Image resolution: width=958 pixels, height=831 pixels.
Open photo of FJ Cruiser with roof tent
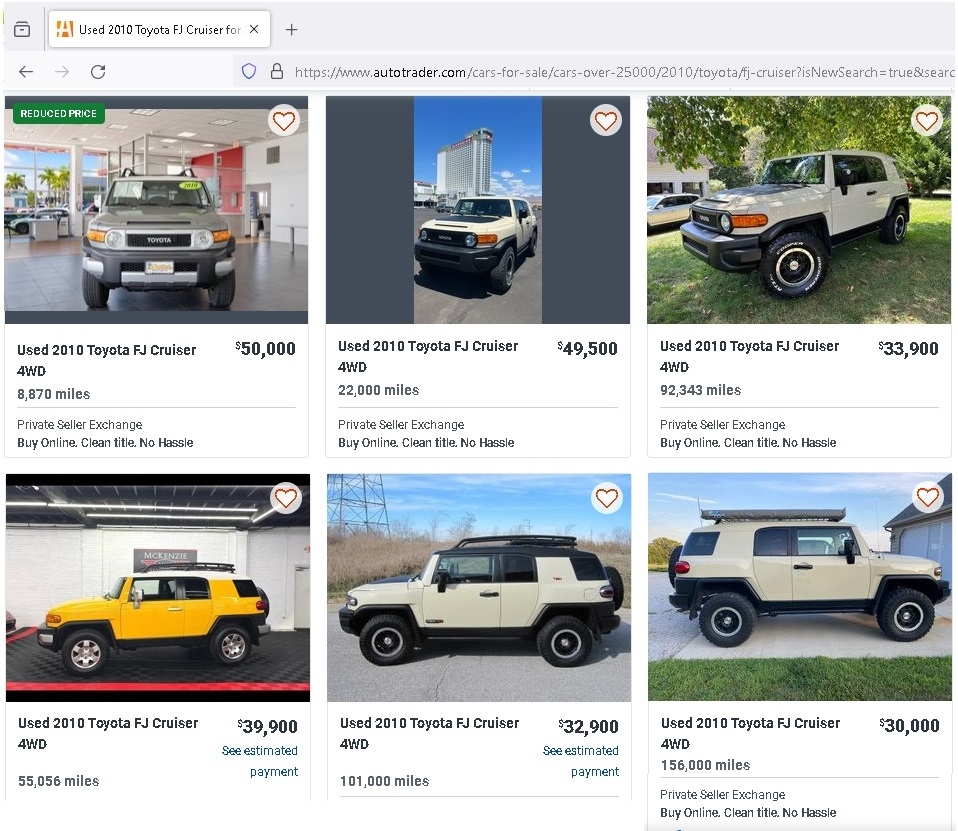coord(800,587)
